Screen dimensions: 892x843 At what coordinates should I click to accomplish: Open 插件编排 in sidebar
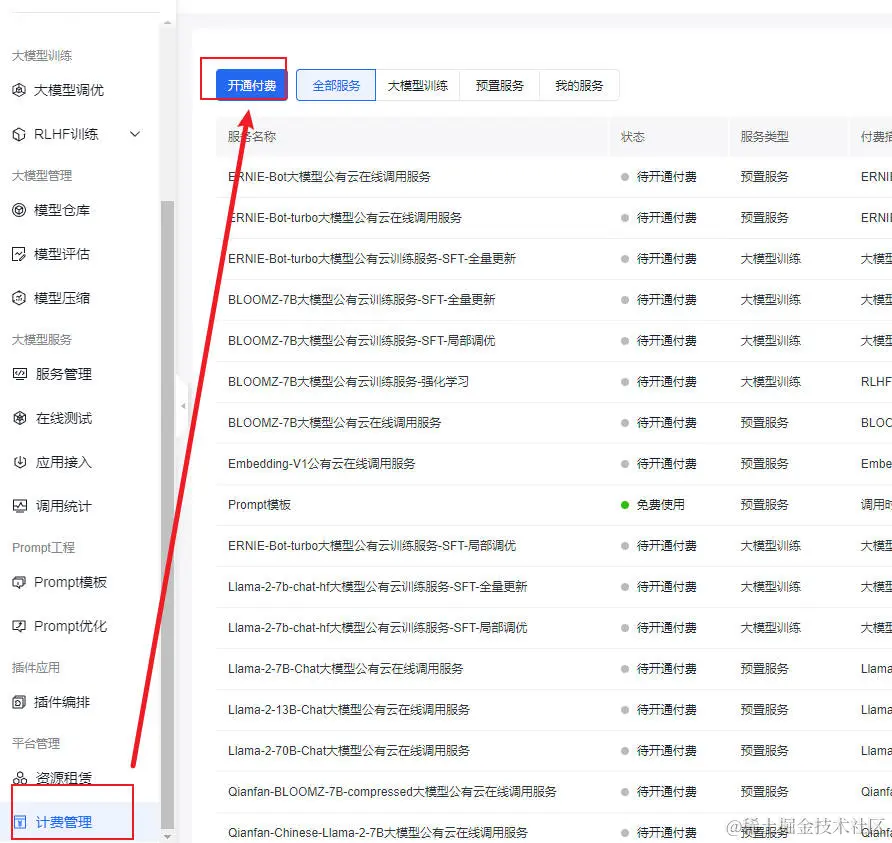61,702
